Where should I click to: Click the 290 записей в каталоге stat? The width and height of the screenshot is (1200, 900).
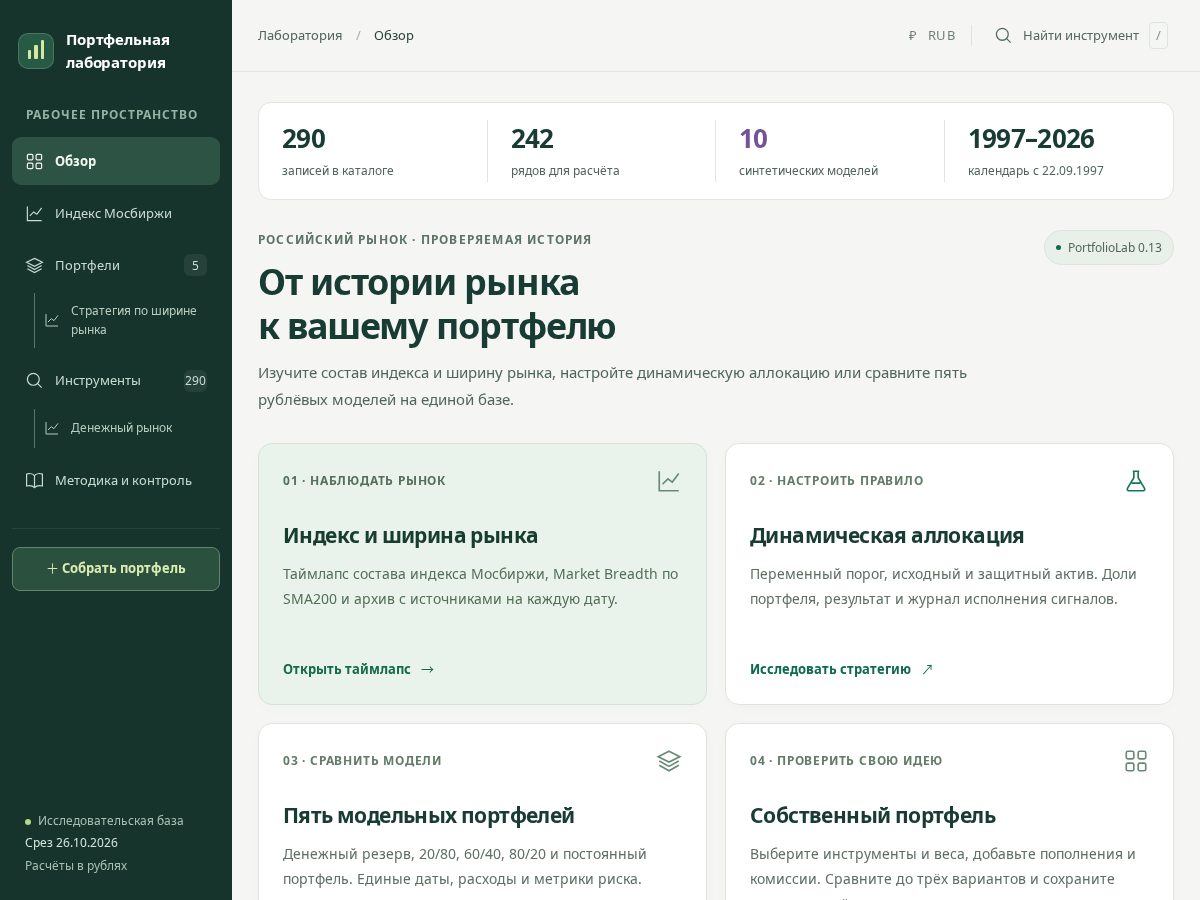tap(372, 151)
